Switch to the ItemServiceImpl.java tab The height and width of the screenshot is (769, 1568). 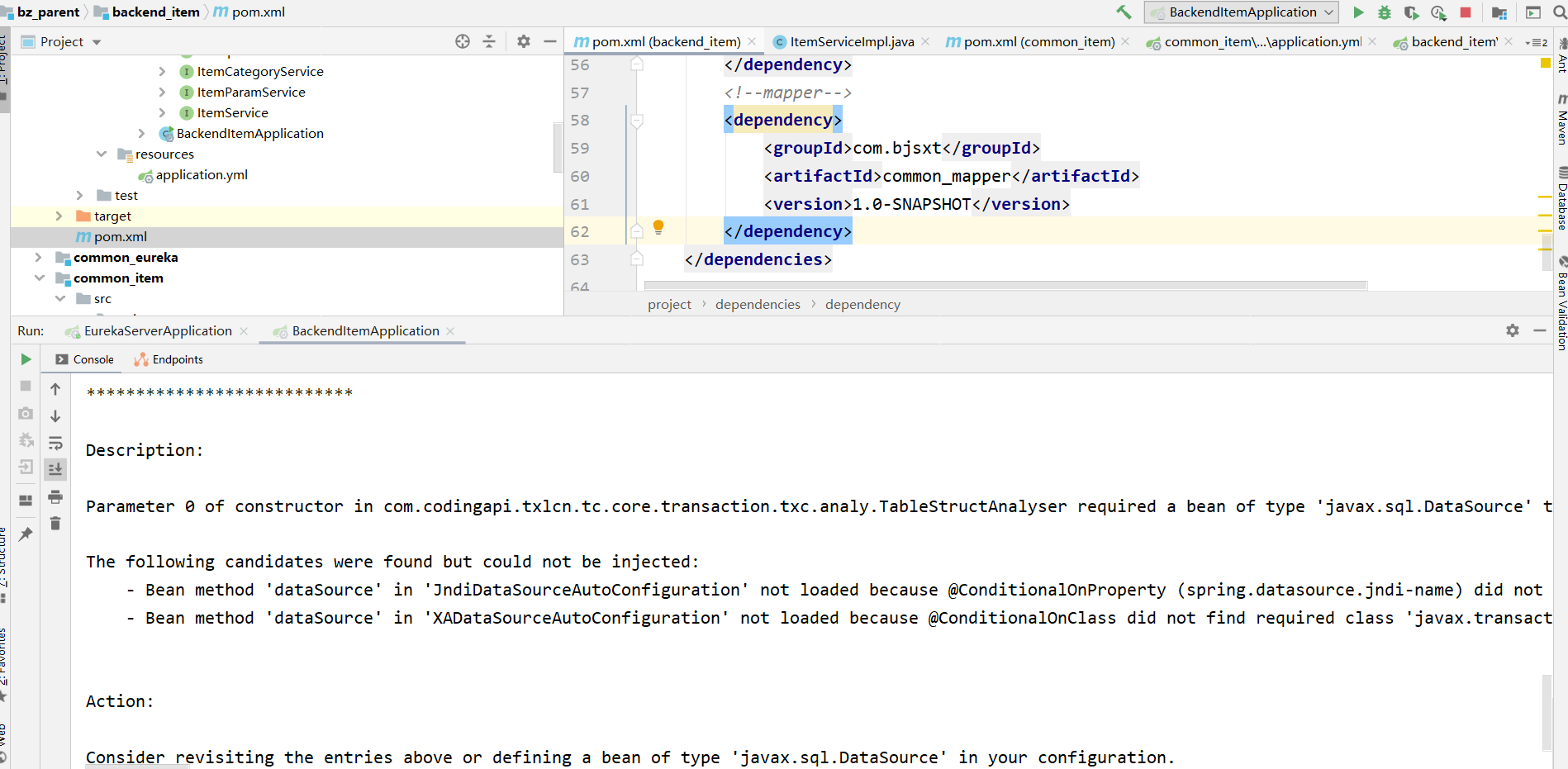pos(851,41)
